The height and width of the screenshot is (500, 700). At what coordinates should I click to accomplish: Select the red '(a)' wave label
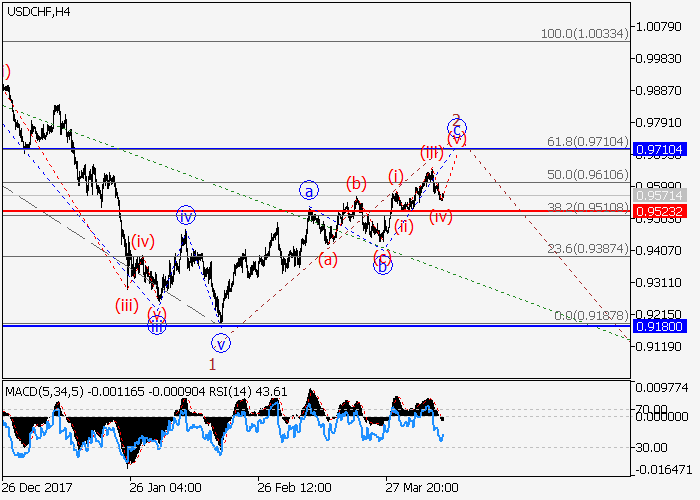327,260
